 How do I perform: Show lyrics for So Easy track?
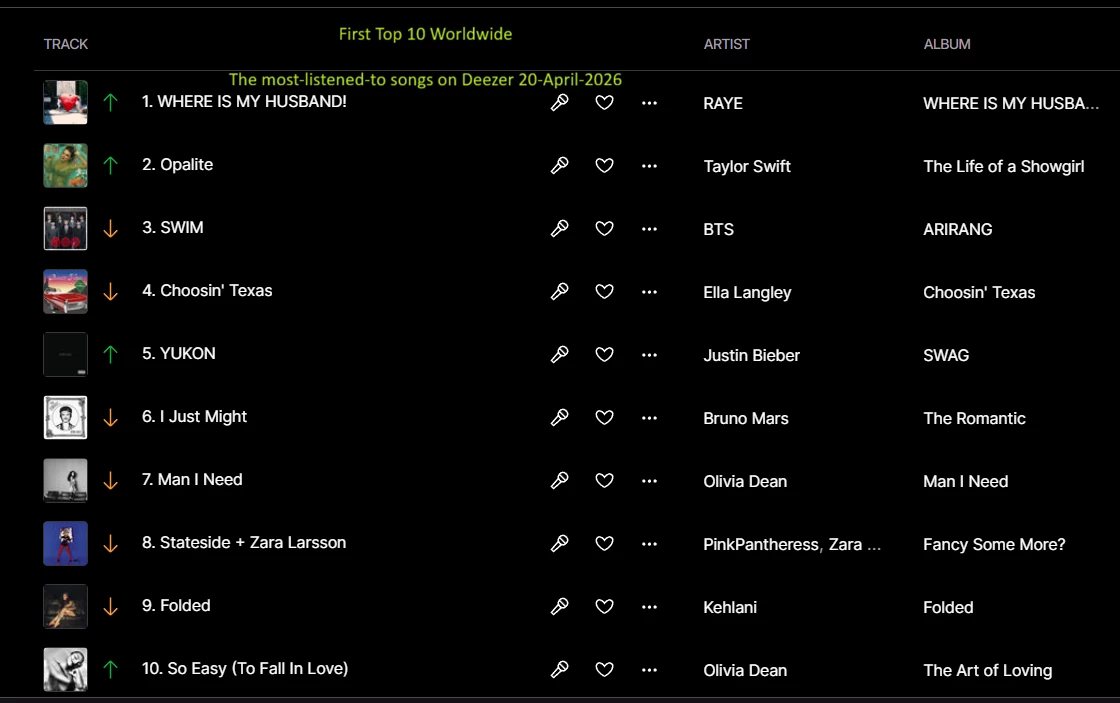(560, 669)
